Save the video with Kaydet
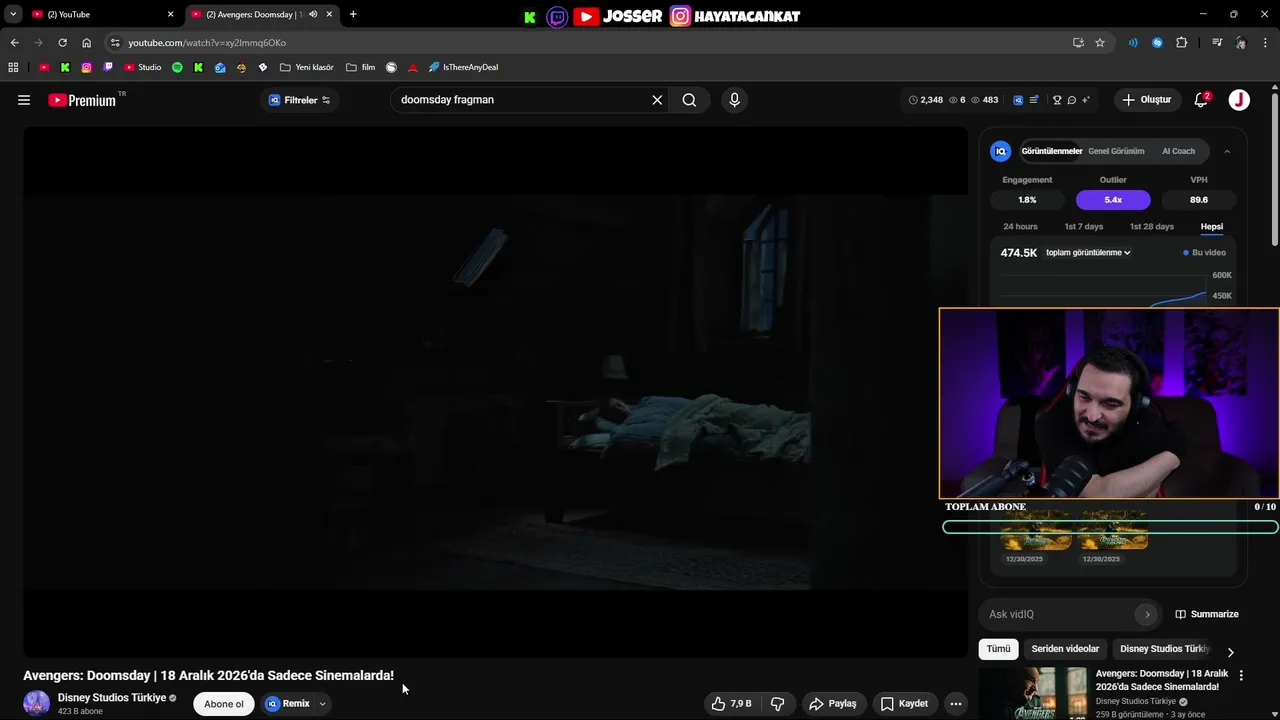The width and height of the screenshot is (1280, 720). coord(904,704)
